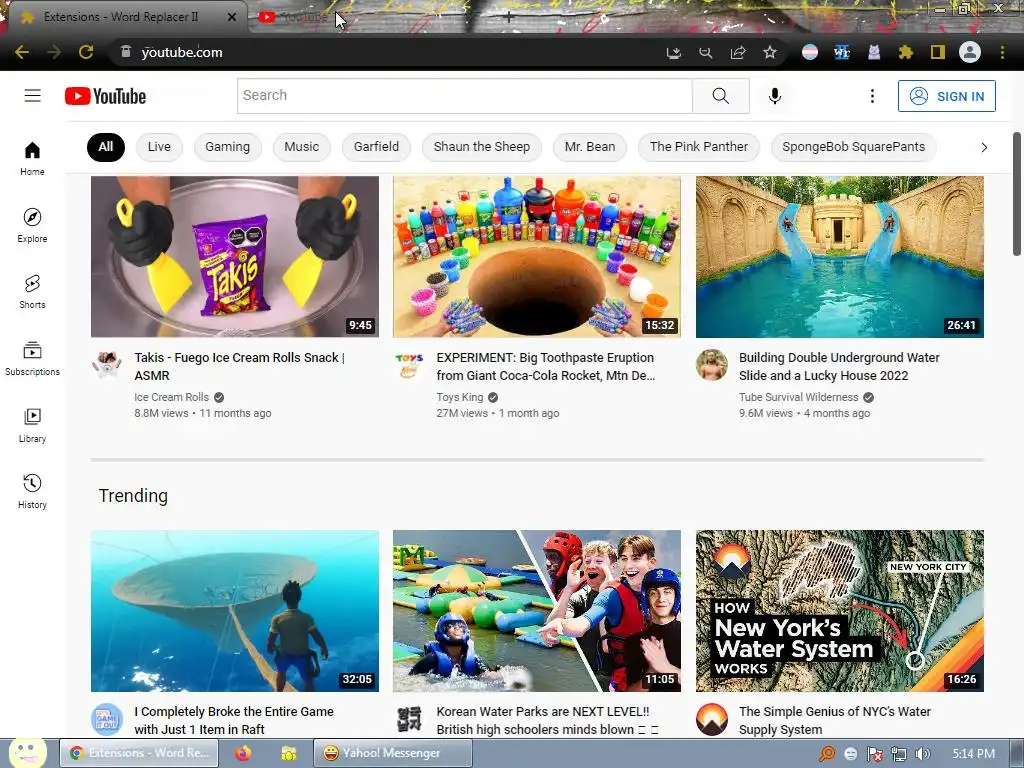Select the Shaun the Sheep filter chip

pyautogui.click(x=481, y=147)
